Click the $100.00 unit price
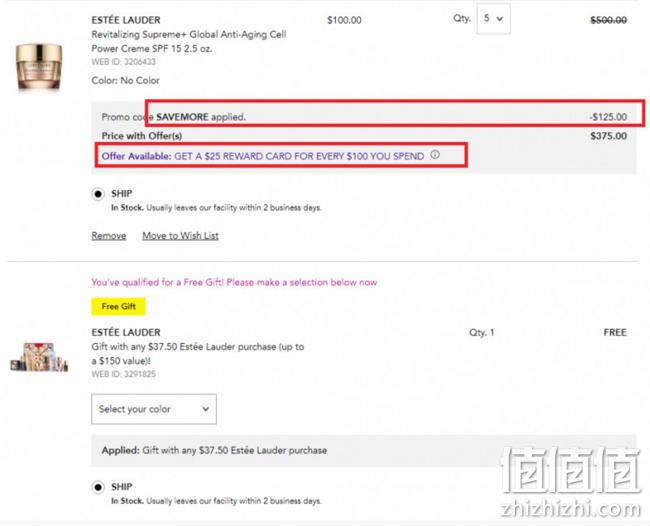 [x=344, y=20]
